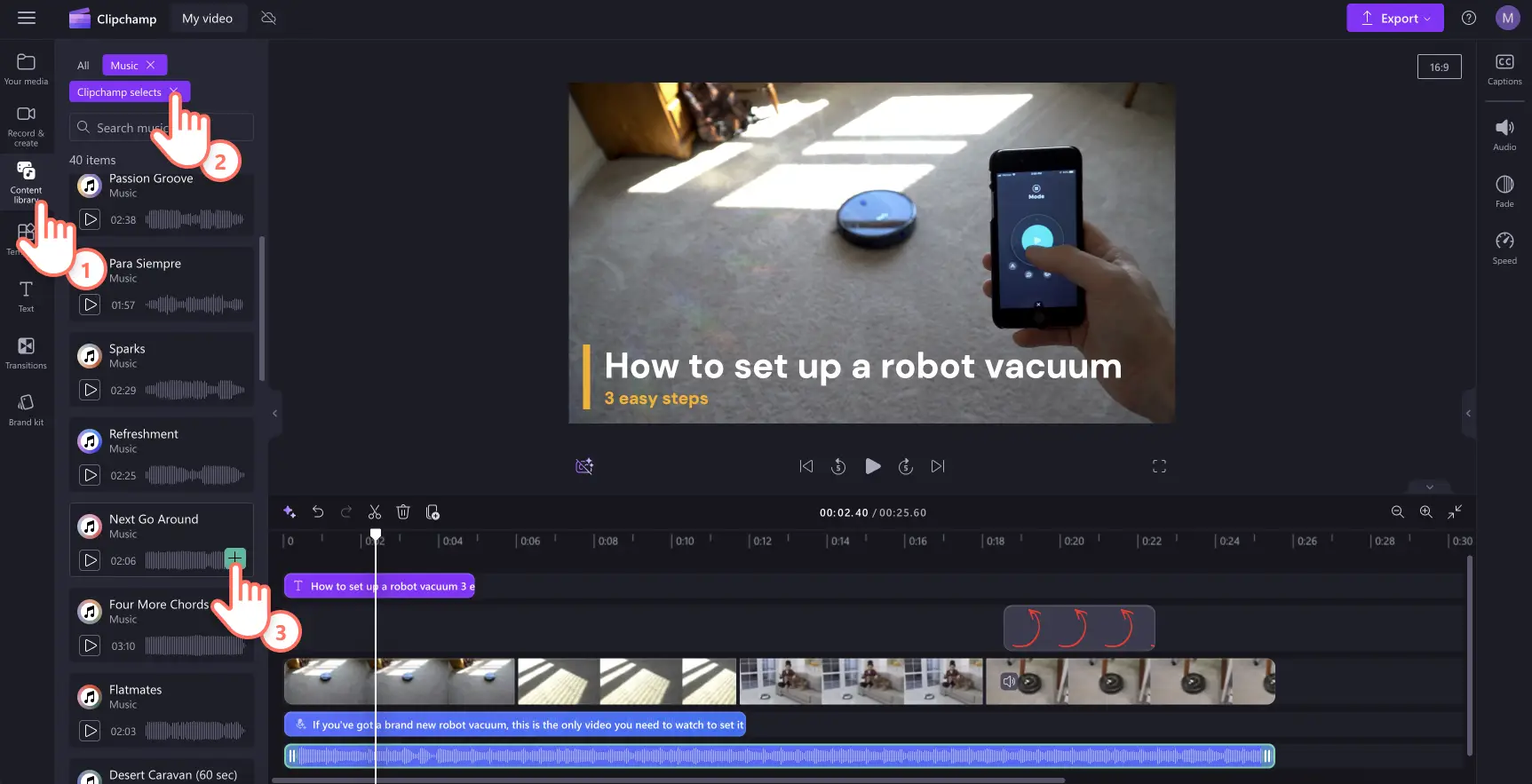Collapse the timeline with chevron
The width and height of the screenshot is (1532, 784).
pos(1430,487)
